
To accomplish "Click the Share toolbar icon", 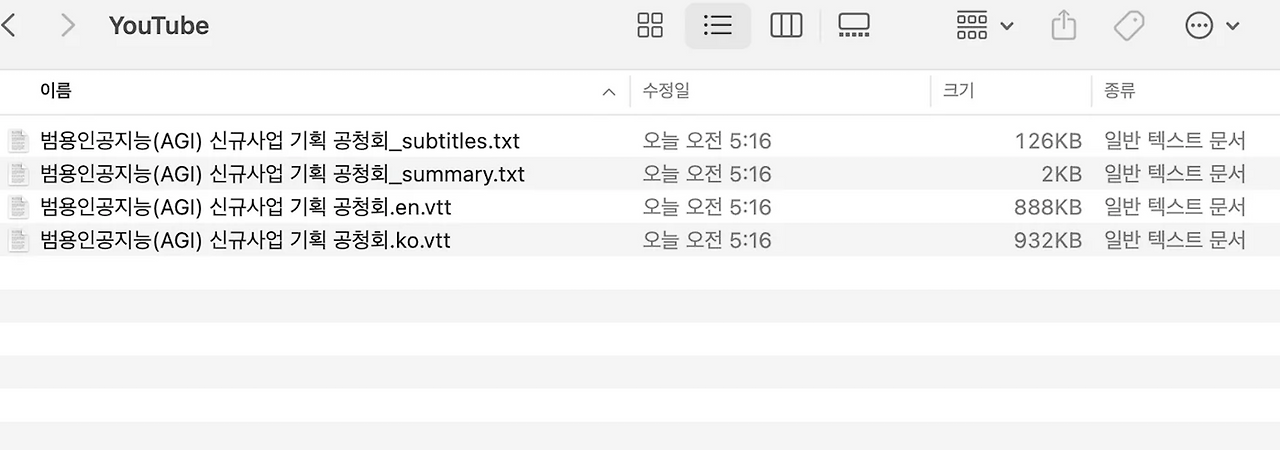I will (1063, 25).
